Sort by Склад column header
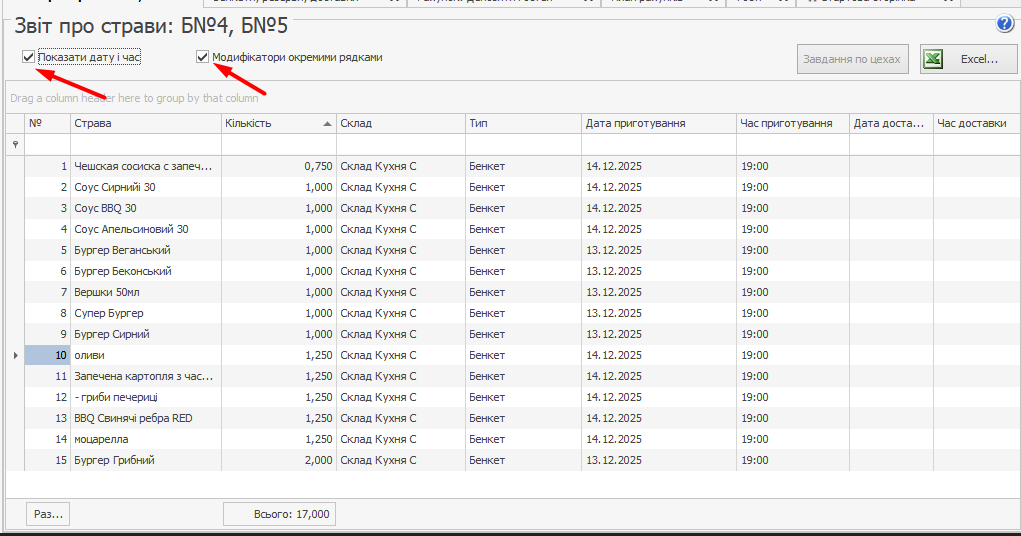 coord(400,123)
